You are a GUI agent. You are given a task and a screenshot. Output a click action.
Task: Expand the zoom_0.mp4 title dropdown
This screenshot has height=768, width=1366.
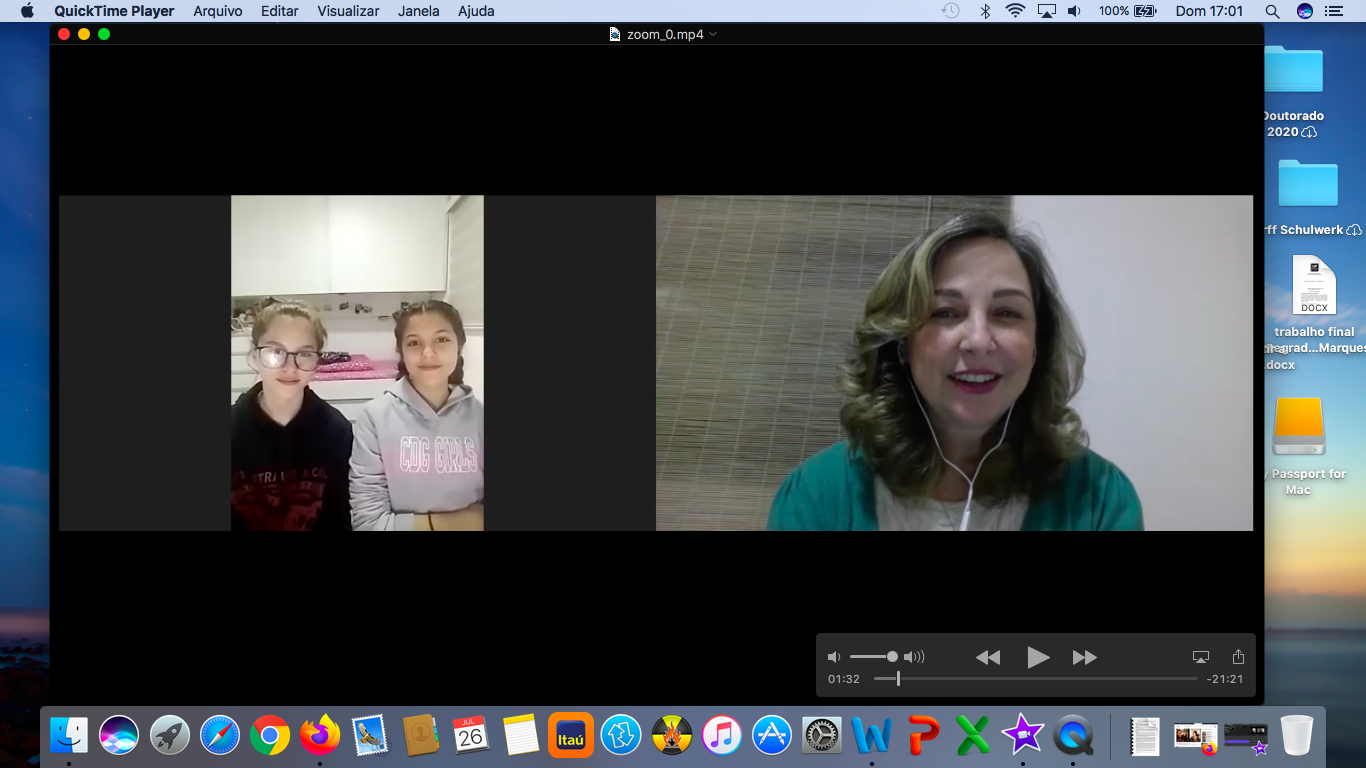[x=713, y=34]
